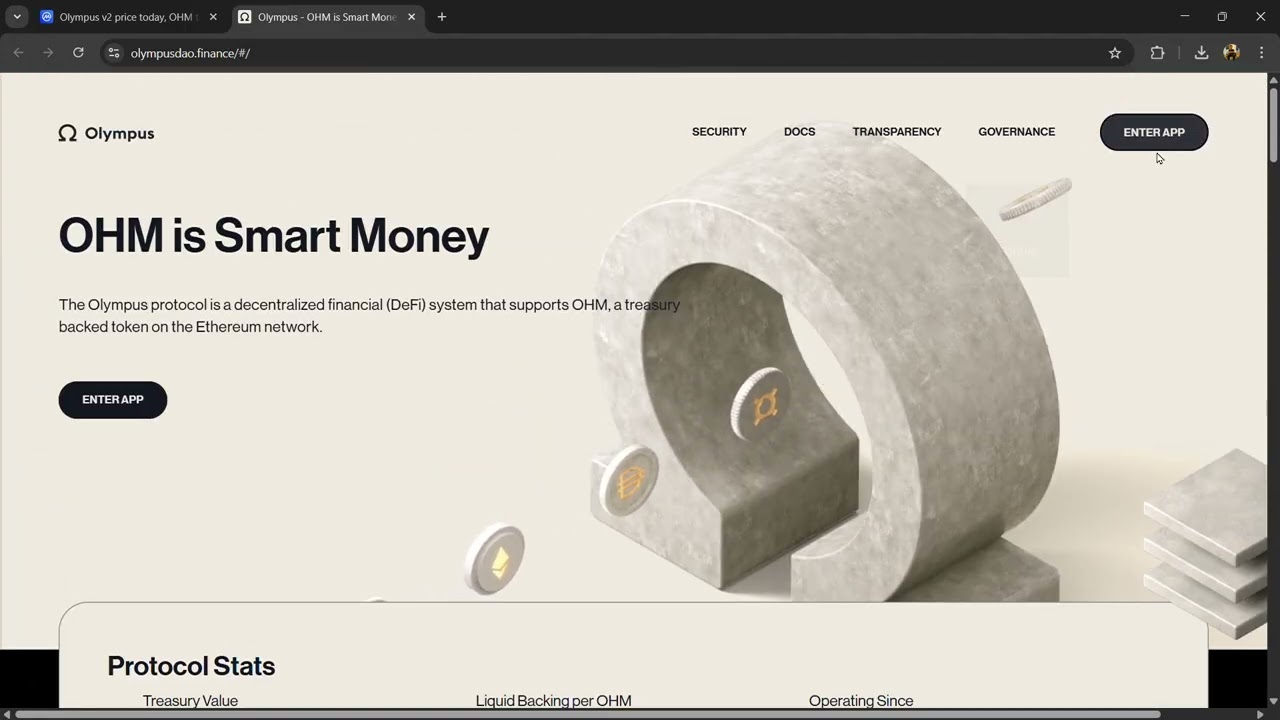Go forward to the next page
Viewport: 1280px width, 720px height.
click(x=48, y=53)
